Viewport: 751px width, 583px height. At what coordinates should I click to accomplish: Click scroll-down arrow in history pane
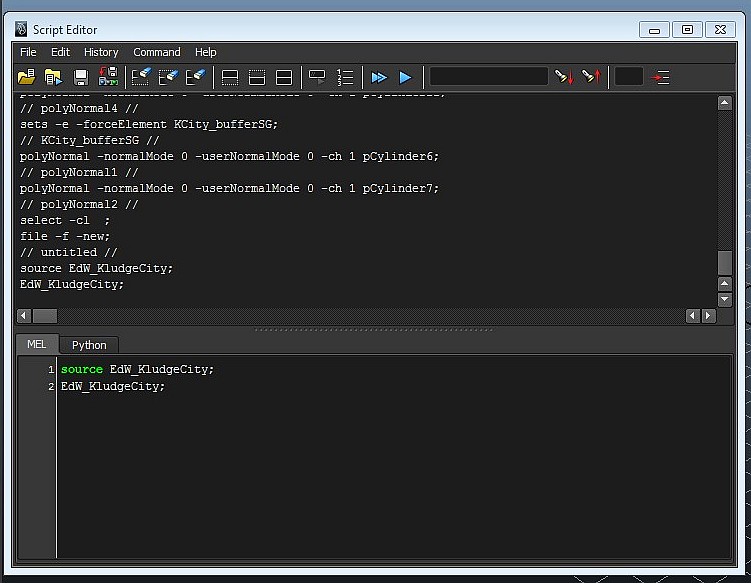pyautogui.click(x=725, y=299)
